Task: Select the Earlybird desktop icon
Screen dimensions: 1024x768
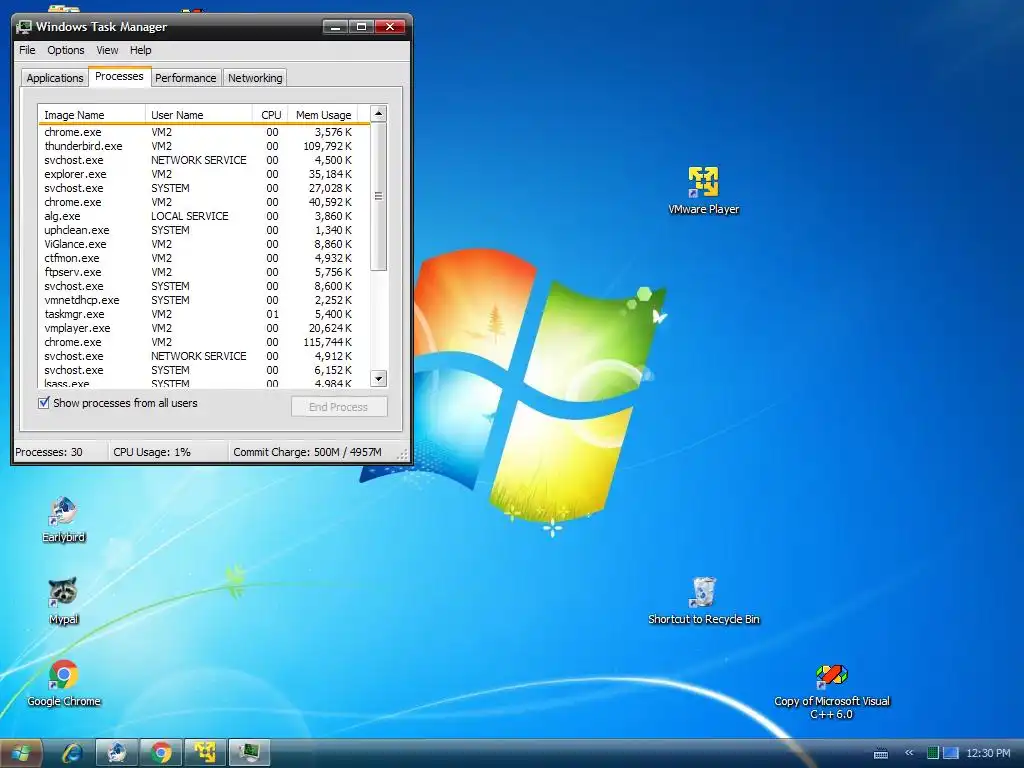Action: (63, 520)
